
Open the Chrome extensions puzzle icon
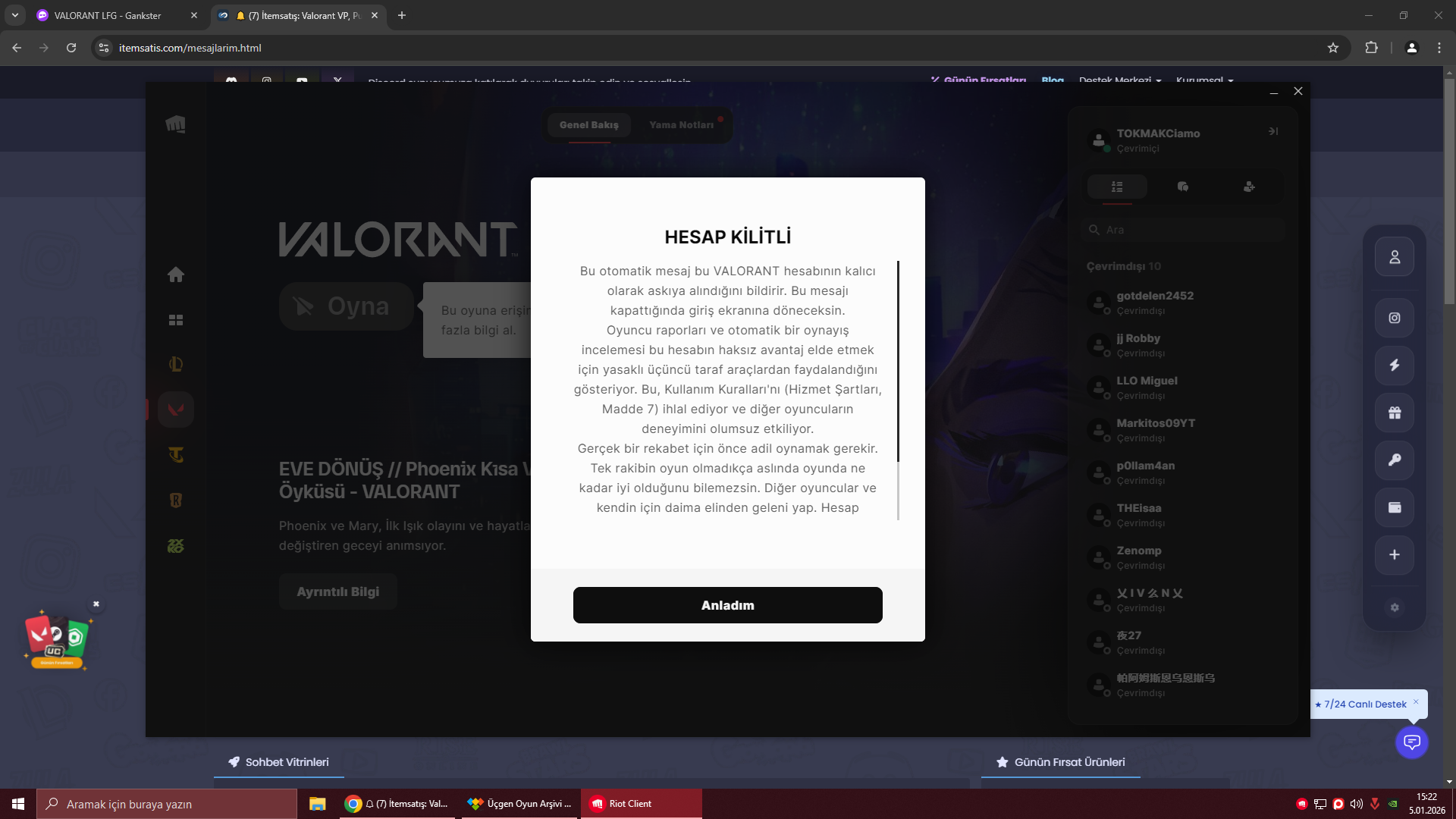1371,48
